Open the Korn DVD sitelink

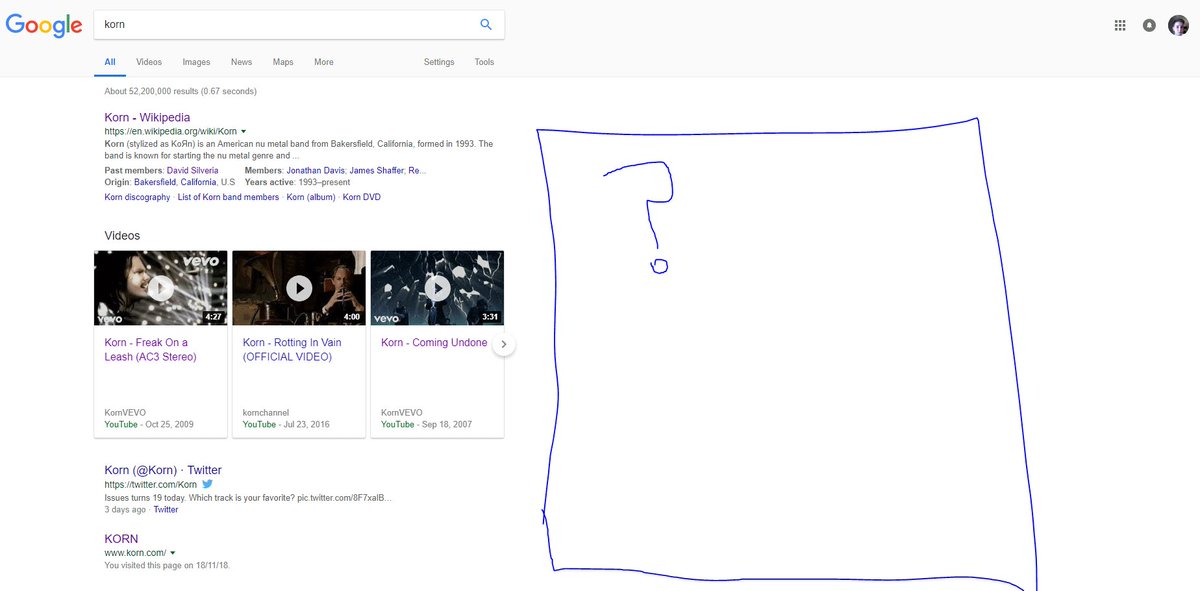click(361, 197)
